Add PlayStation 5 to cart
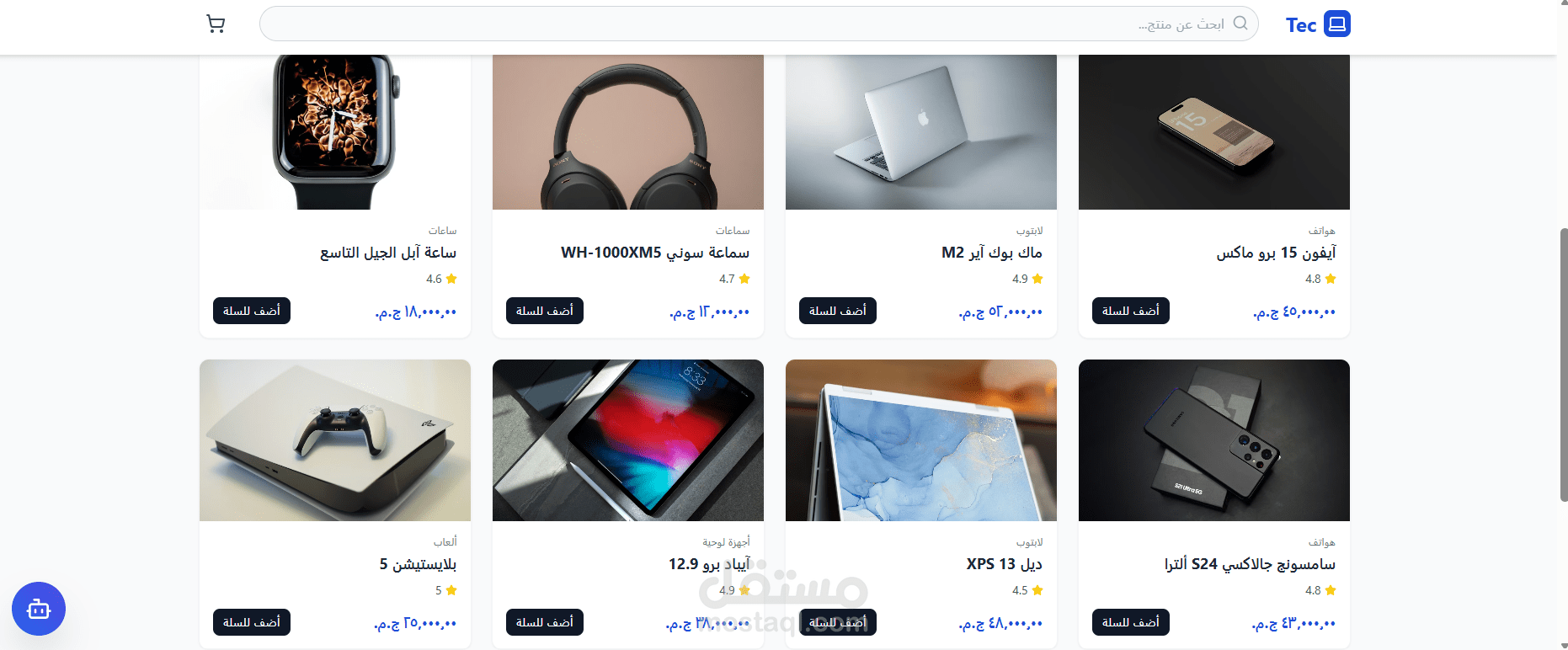 tap(251, 622)
